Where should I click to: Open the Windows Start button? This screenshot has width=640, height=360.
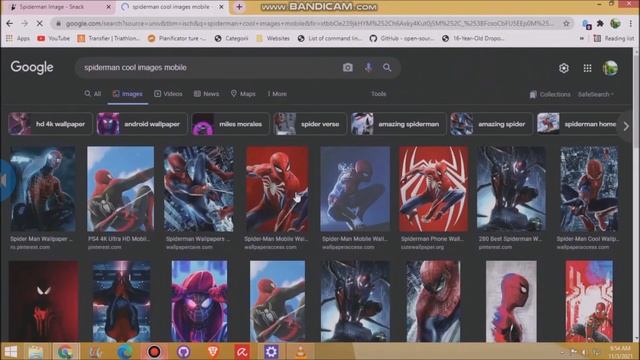10,351
